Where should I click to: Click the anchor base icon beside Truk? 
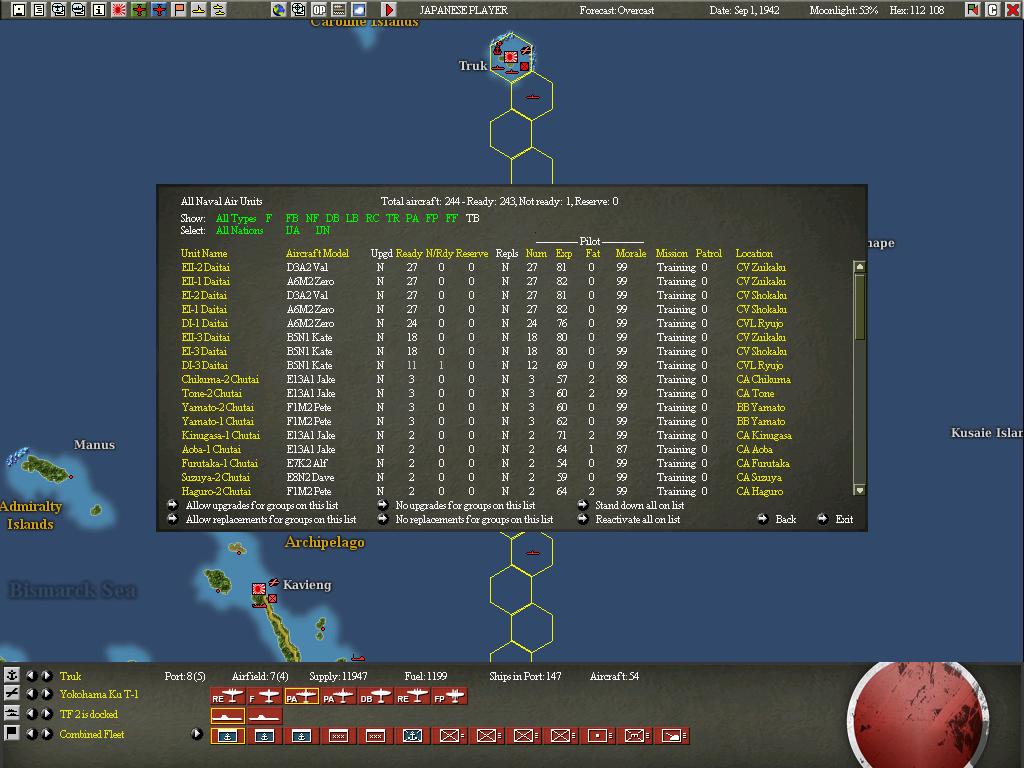(x=11, y=675)
